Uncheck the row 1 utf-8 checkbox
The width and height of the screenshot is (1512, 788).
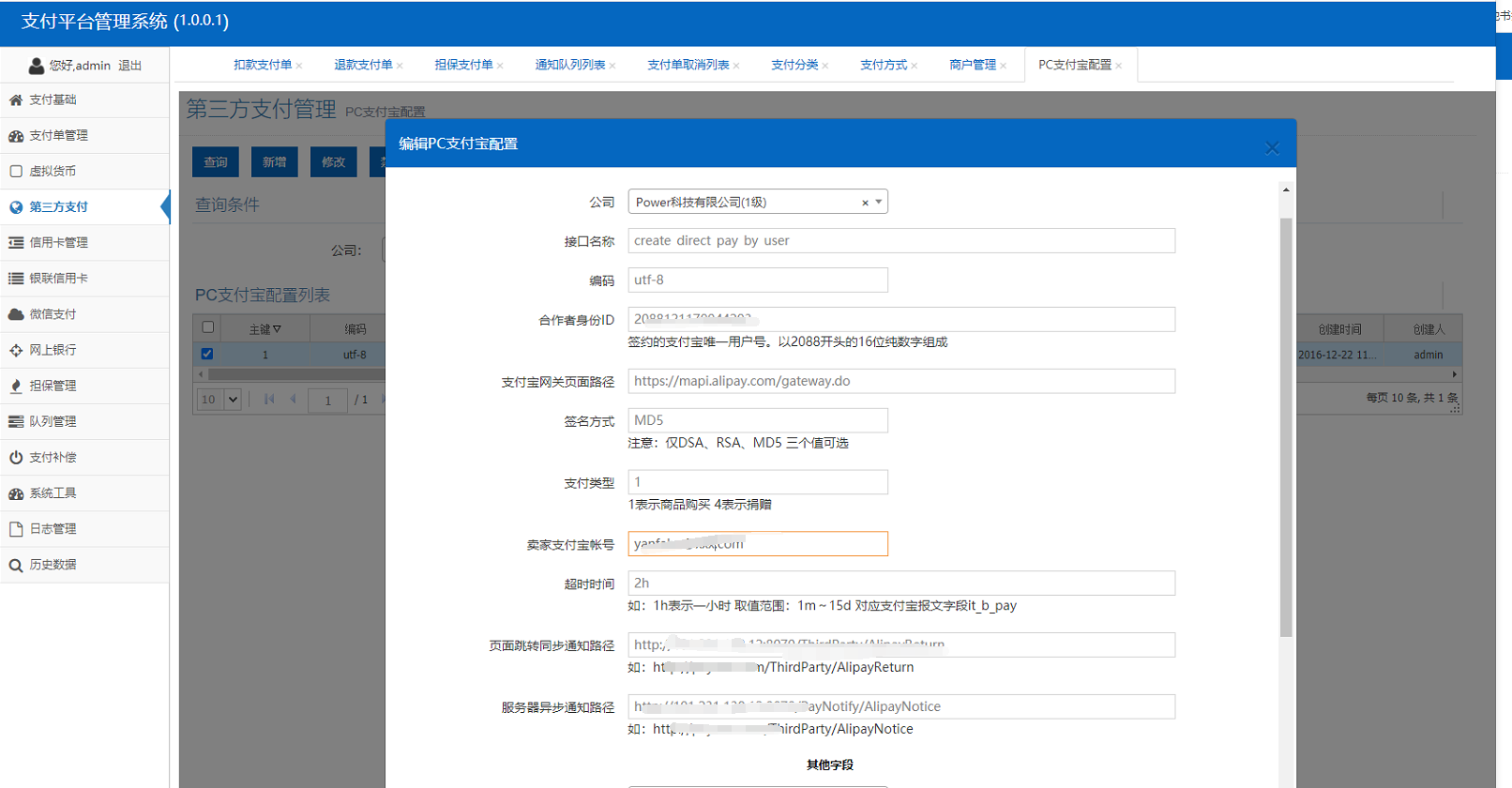(x=207, y=354)
